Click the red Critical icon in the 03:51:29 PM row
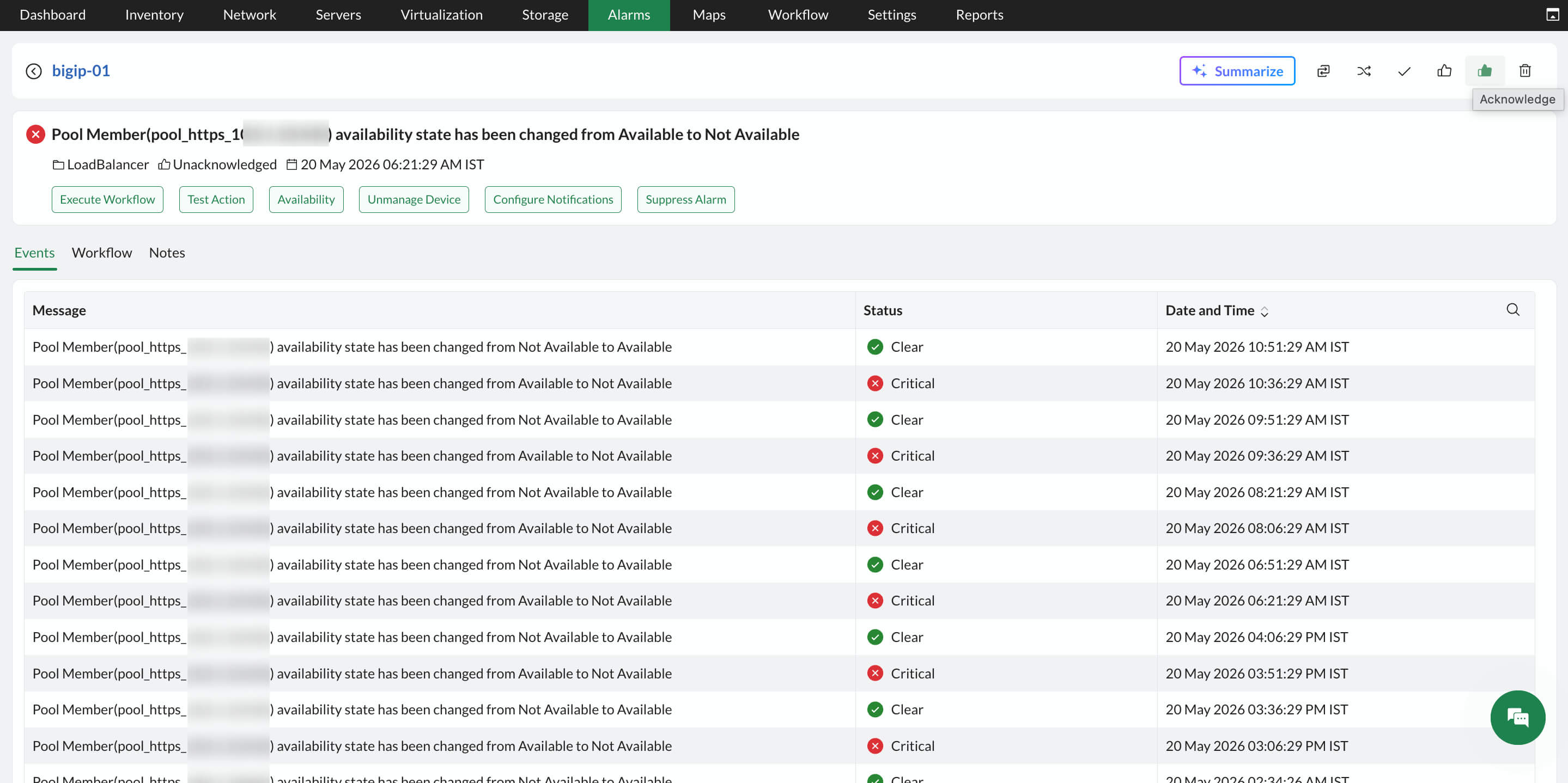The image size is (1568, 783). [874, 674]
